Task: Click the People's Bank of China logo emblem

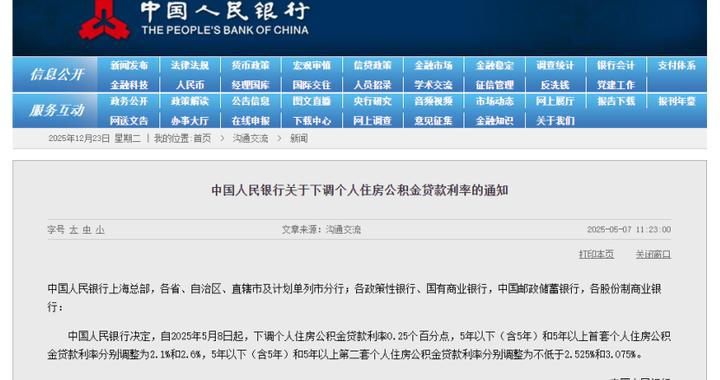Action: point(105,20)
